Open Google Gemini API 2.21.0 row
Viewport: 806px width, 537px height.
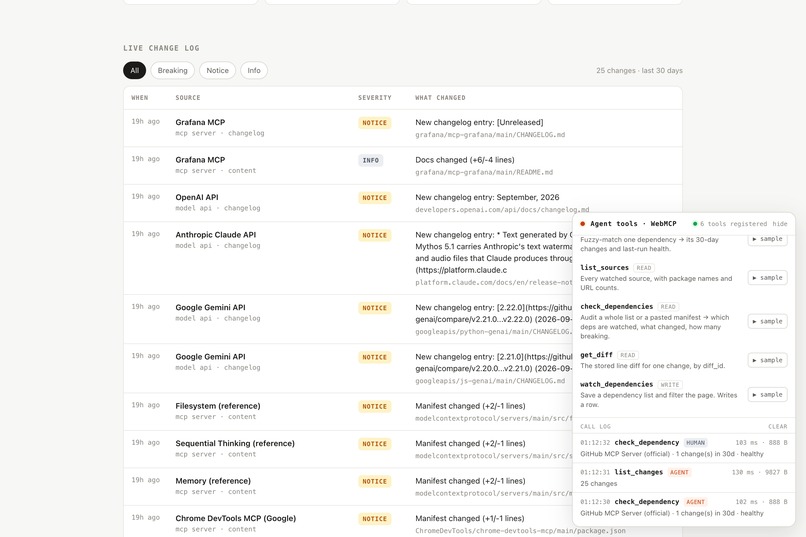coord(348,368)
